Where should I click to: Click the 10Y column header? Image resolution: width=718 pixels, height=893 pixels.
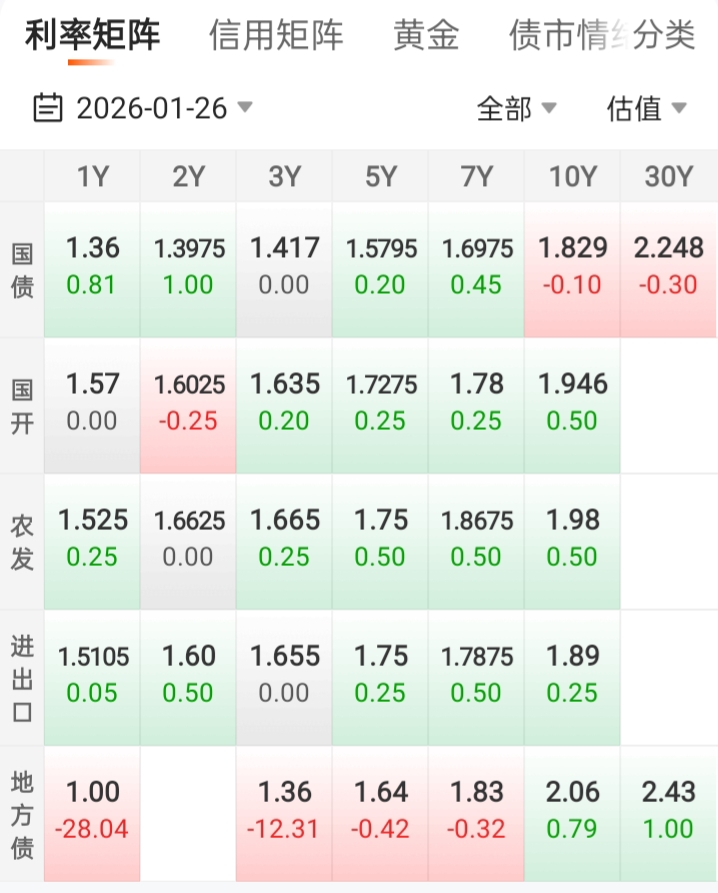[x=572, y=177]
